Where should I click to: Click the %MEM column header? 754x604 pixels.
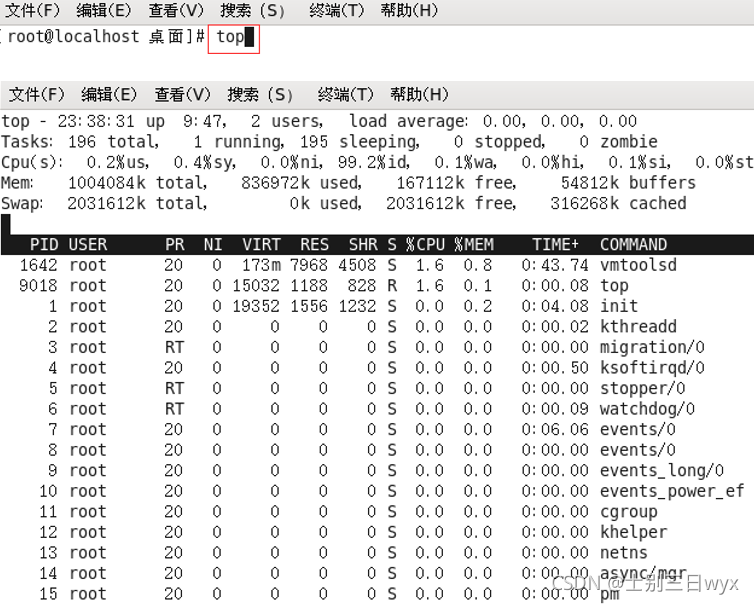(474, 245)
